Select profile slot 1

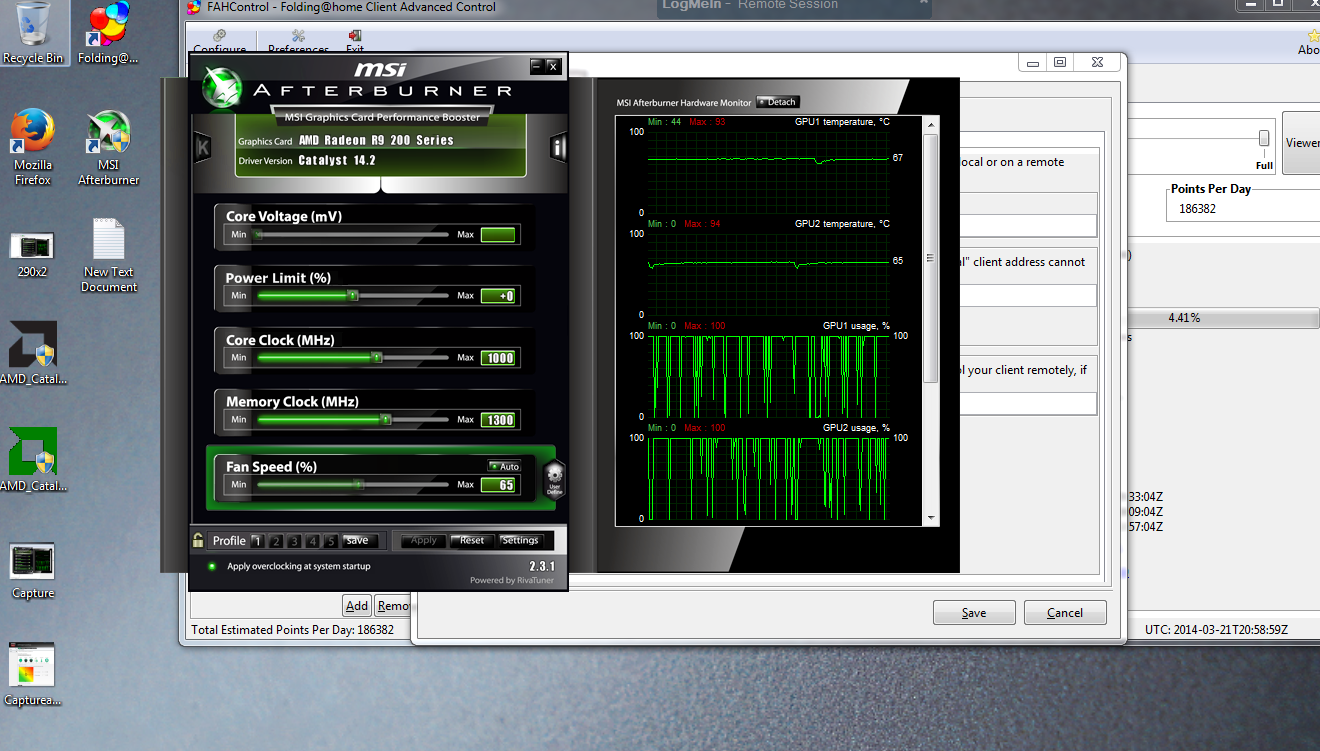pyautogui.click(x=257, y=541)
